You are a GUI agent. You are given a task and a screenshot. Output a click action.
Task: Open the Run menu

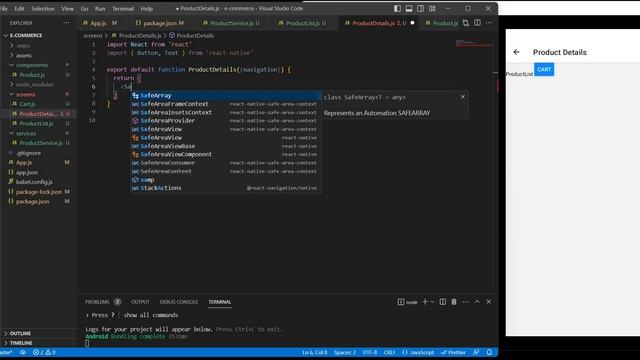(100, 8)
